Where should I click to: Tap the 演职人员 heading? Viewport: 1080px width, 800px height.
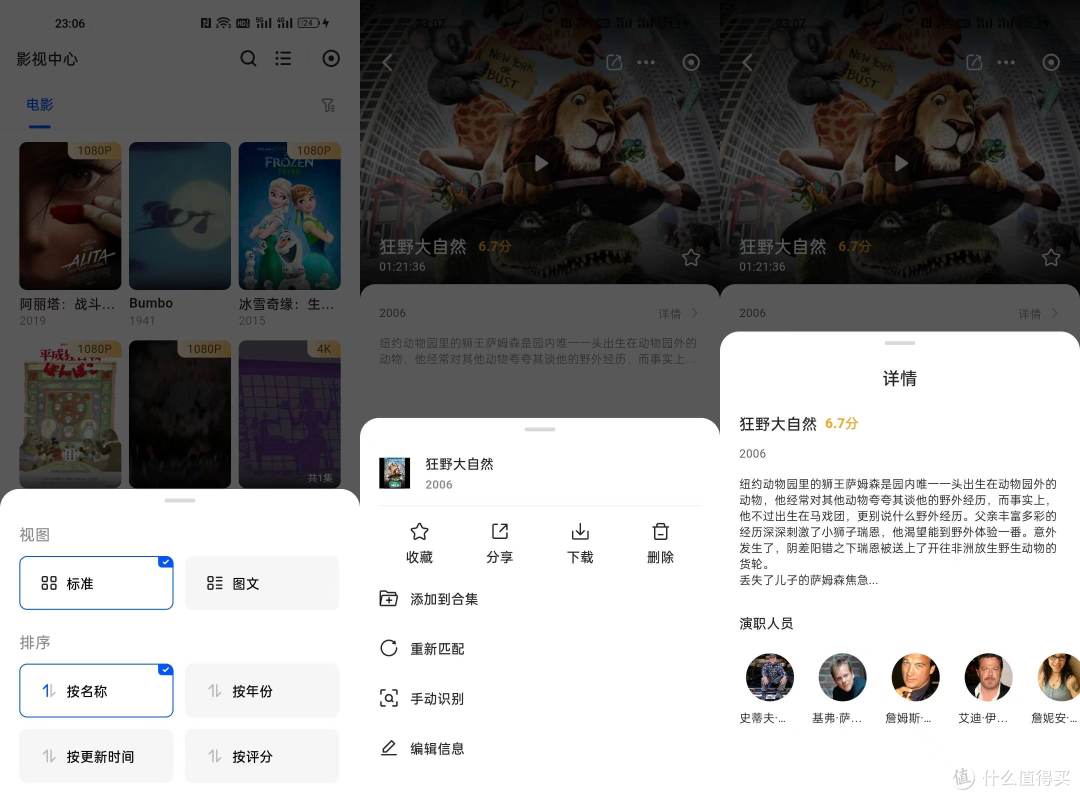tap(766, 624)
